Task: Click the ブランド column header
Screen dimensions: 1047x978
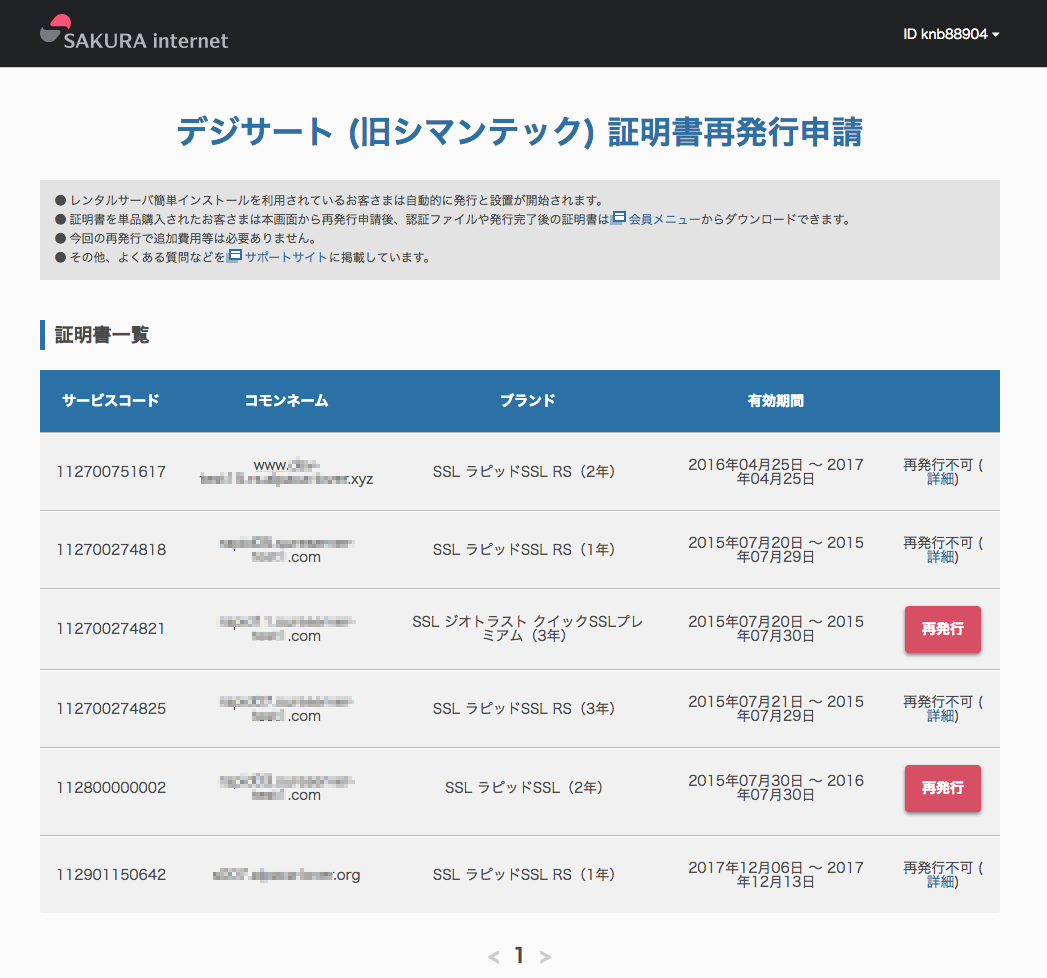Action: pyautogui.click(x=528, y=401)
